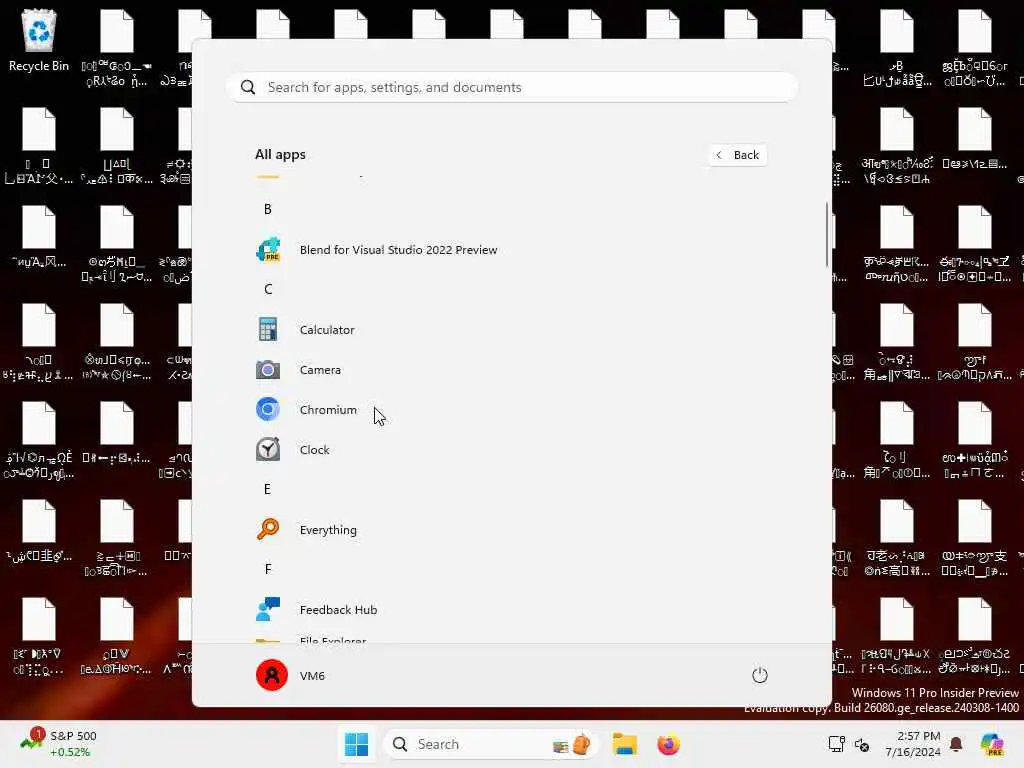
Task: Open File Explorer from the taskbar
Action: (624, 744)
